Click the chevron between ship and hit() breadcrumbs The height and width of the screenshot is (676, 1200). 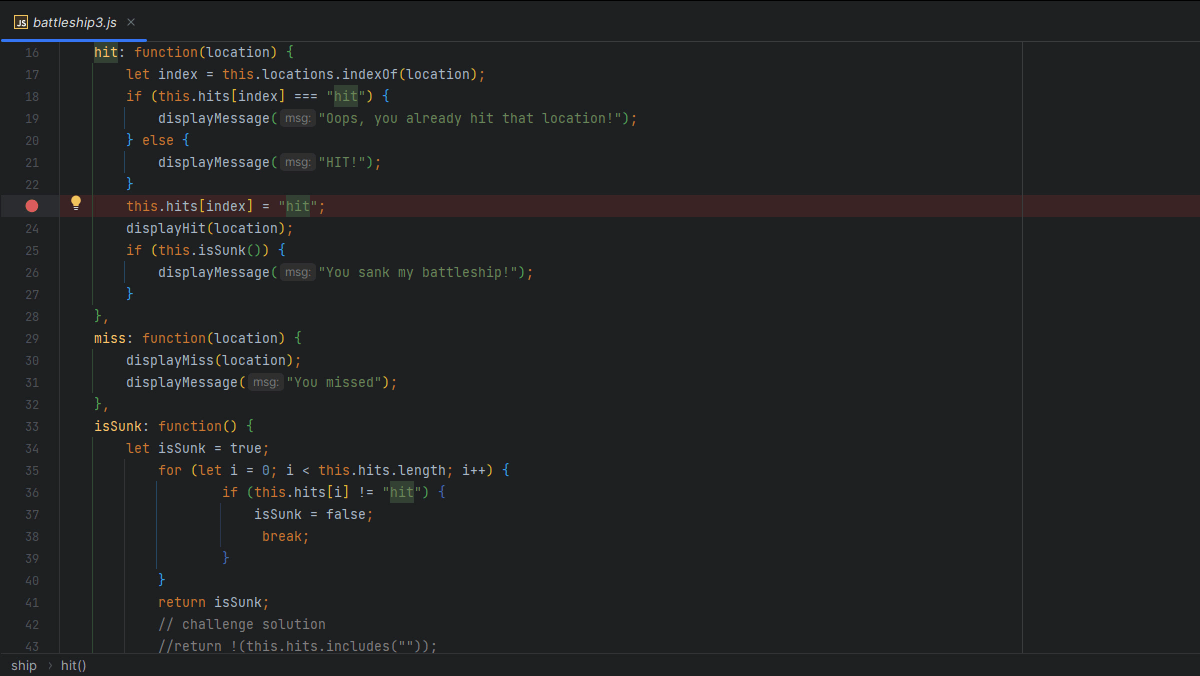[49, 665]
